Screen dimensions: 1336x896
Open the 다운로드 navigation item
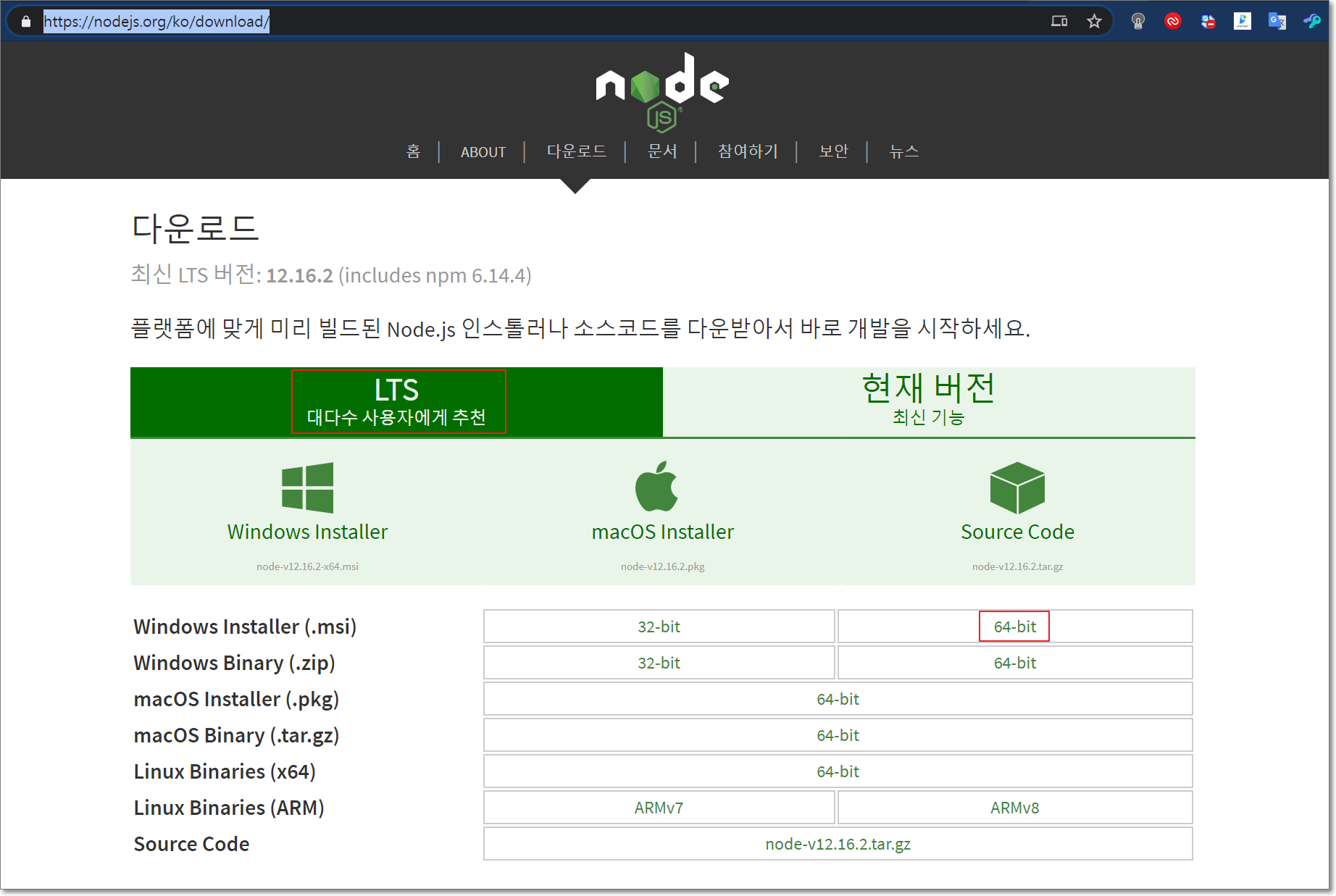pos(576,151)
